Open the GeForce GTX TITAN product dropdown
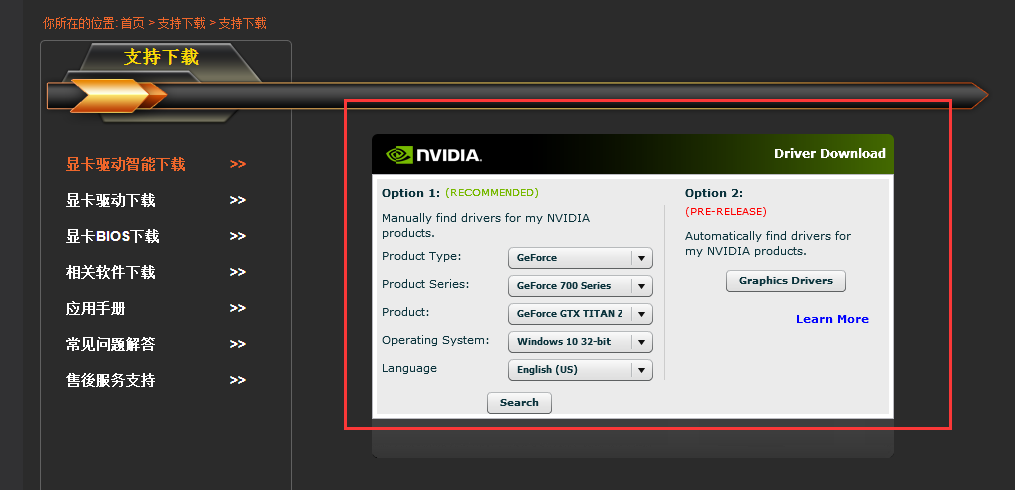 pos(580,314)
